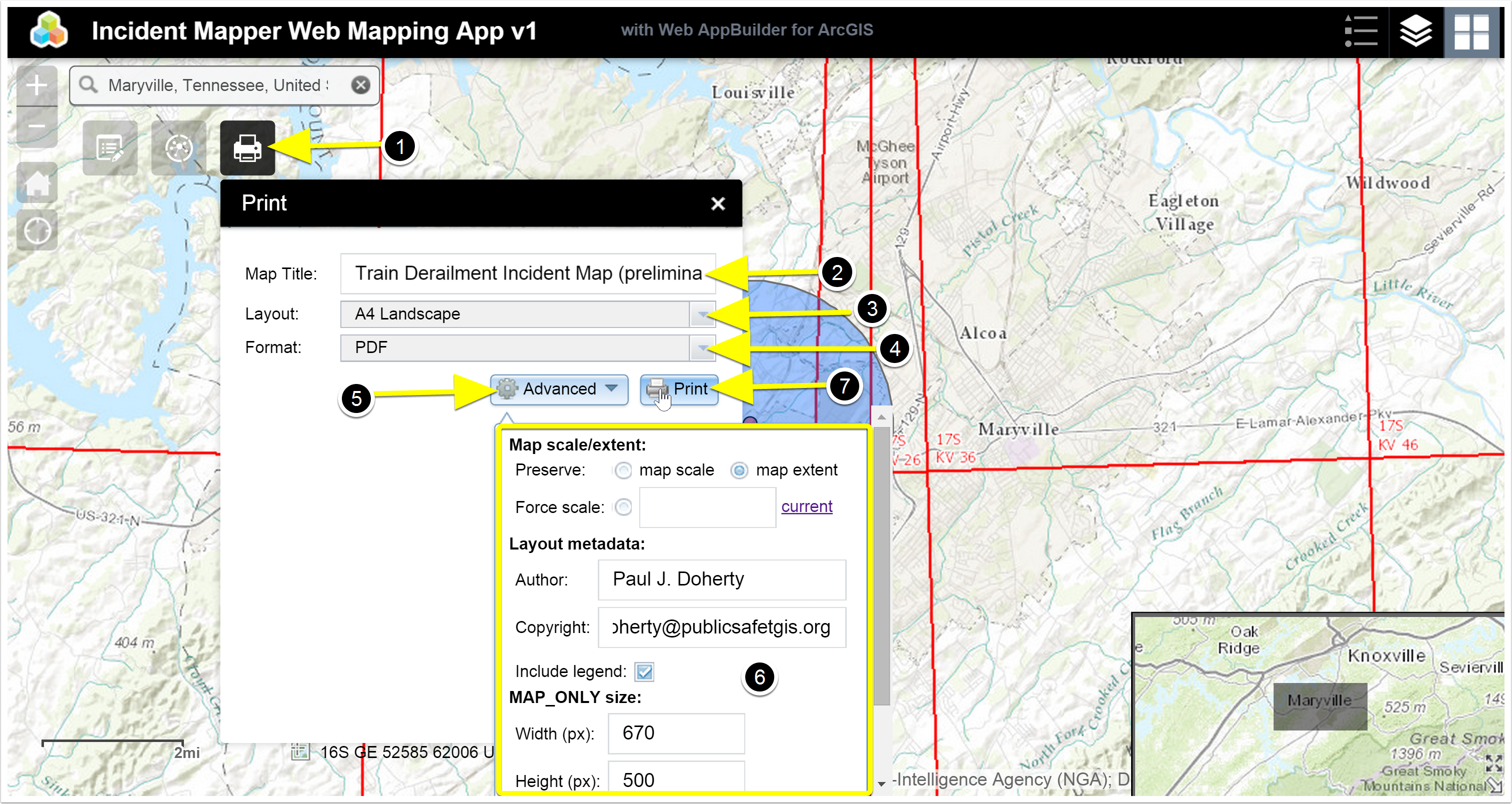This screenshot has width=1512, height=804.
Task: Go to the default home extent
Action: [37, 182]
